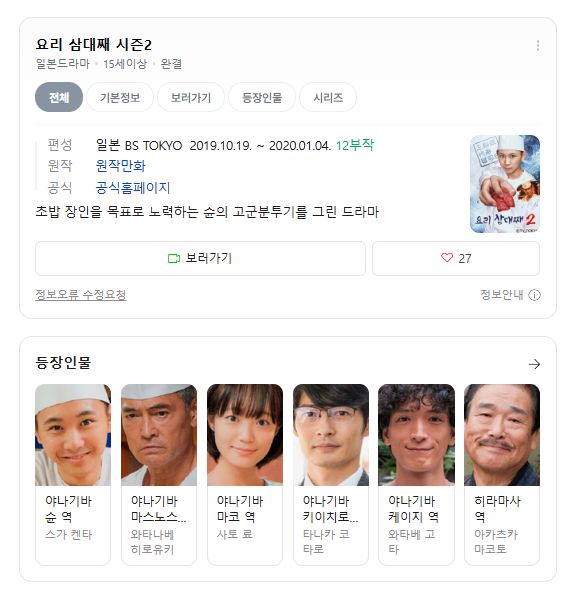Viewport: 575px width, 600px height.
Task: Click the green video icon 보러가기 button
Action: click(200, 258)
